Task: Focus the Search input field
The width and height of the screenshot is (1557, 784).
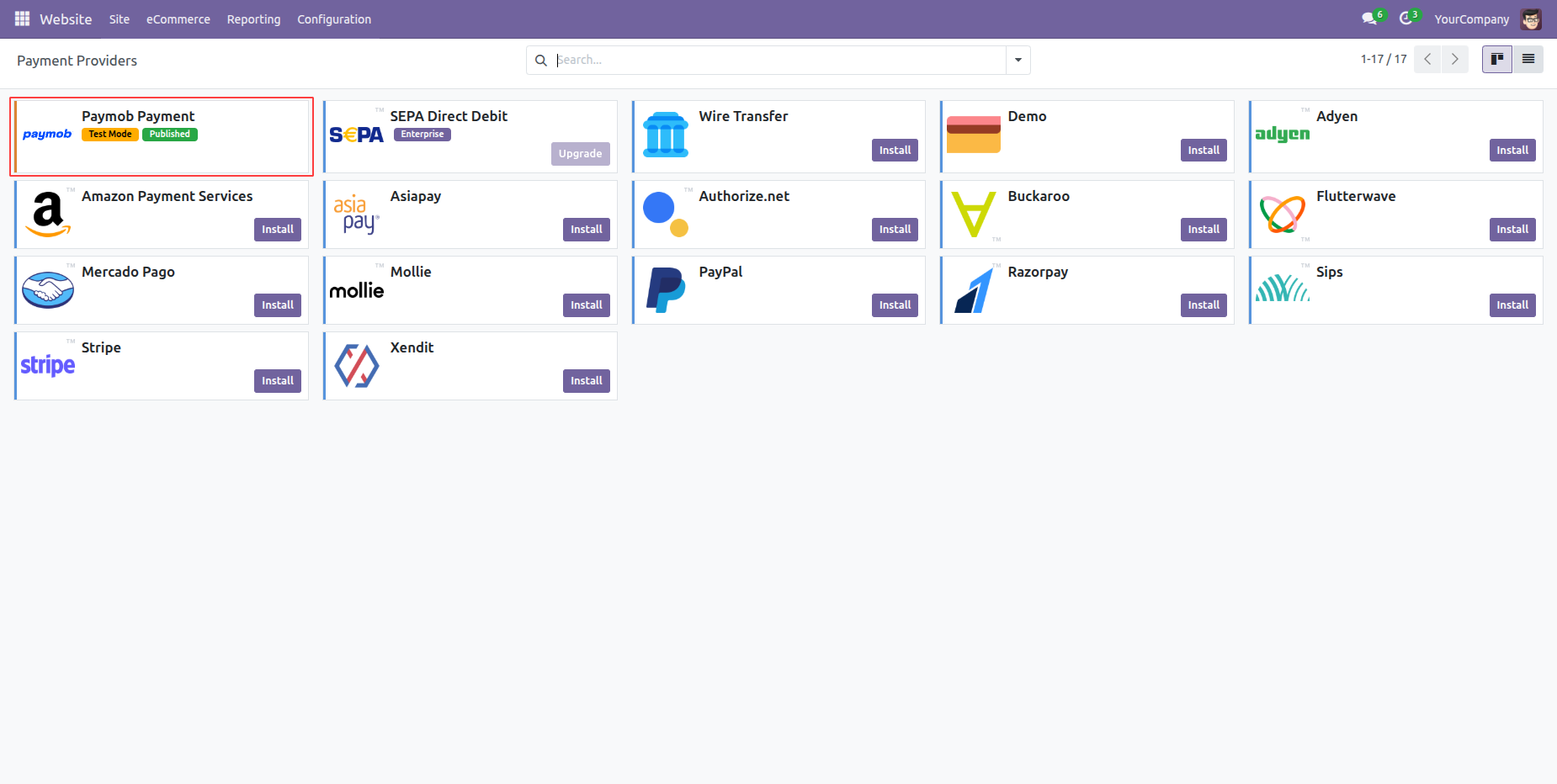Action: 778,60
